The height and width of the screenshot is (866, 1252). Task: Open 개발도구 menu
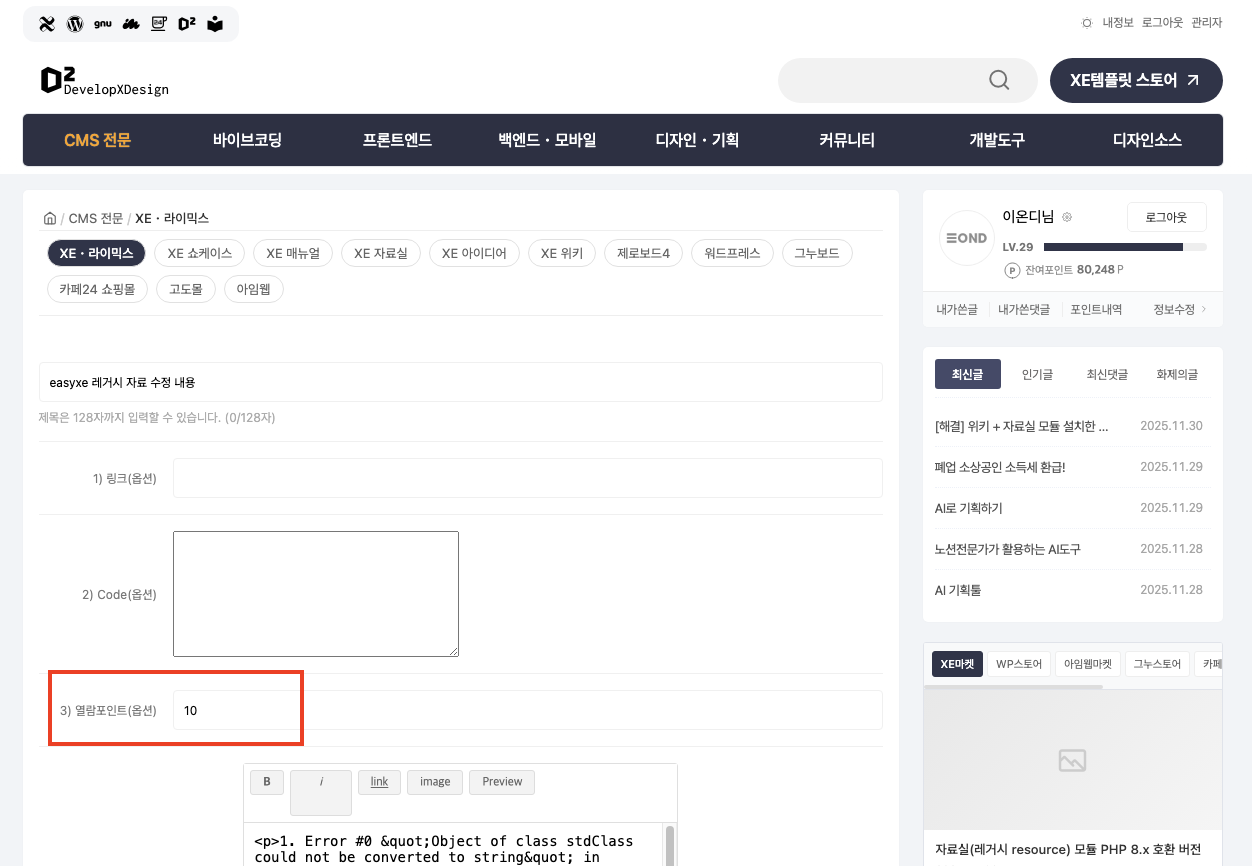pyautogui.click(x=997, y=140)
